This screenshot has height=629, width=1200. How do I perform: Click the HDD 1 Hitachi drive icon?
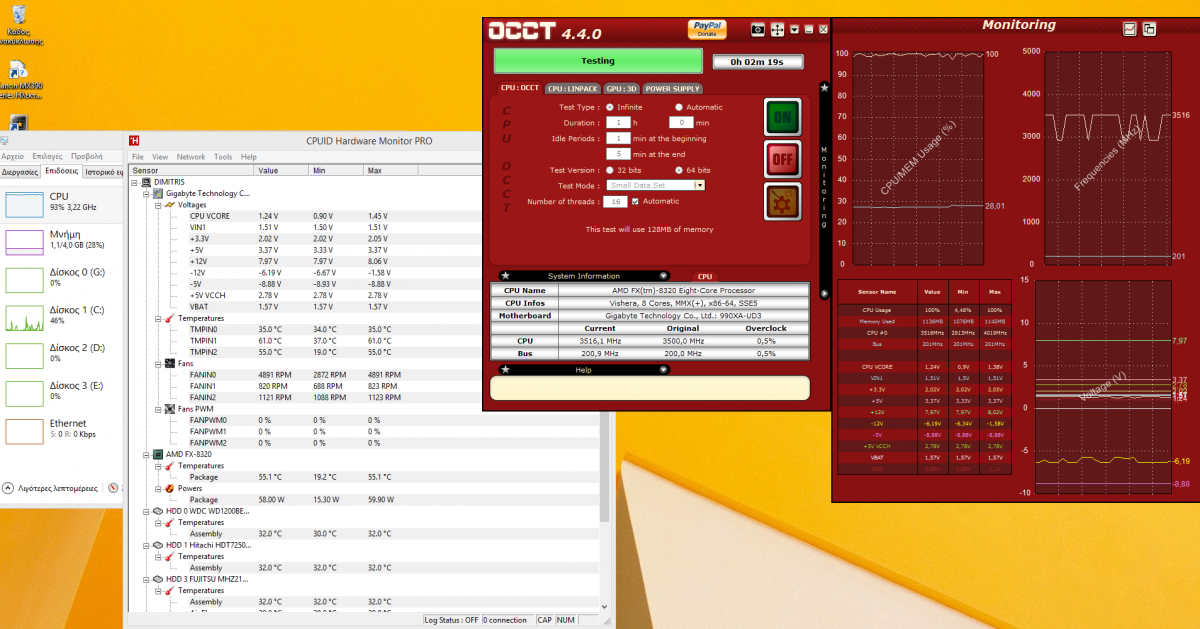[158, 545]
